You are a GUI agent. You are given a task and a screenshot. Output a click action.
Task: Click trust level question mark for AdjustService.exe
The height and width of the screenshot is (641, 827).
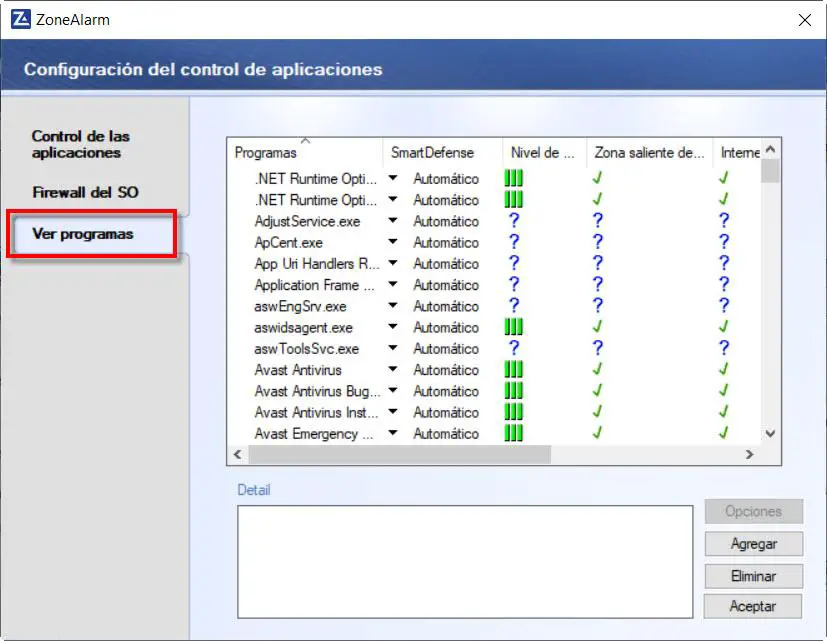(x=514, y=221)
